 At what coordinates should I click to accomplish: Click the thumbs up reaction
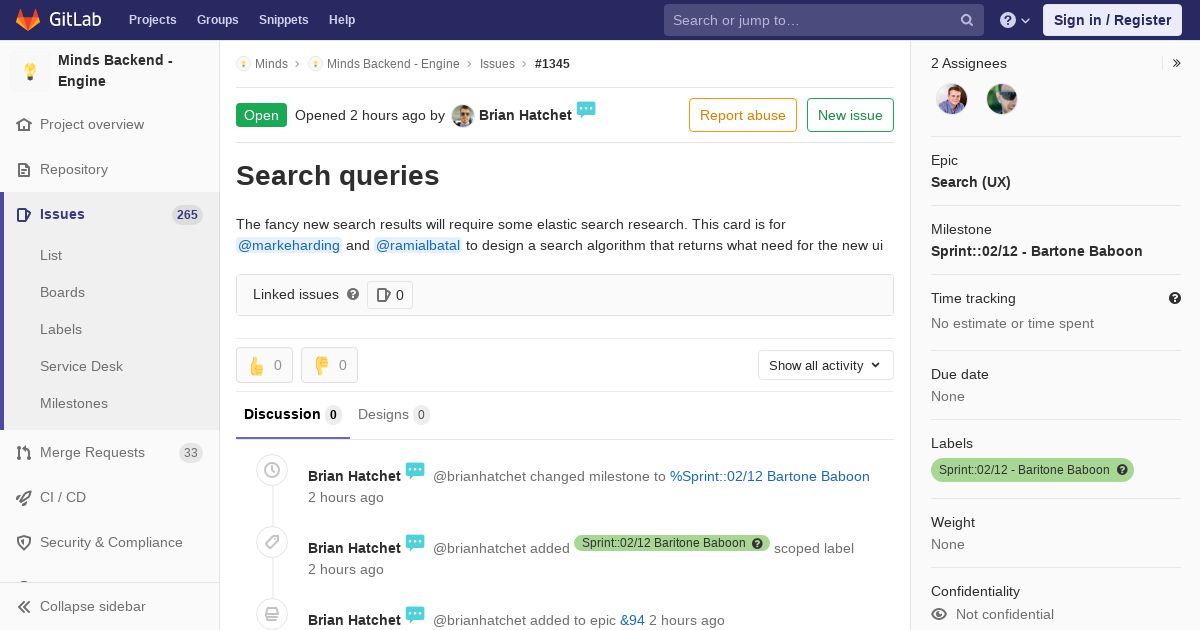264,365
